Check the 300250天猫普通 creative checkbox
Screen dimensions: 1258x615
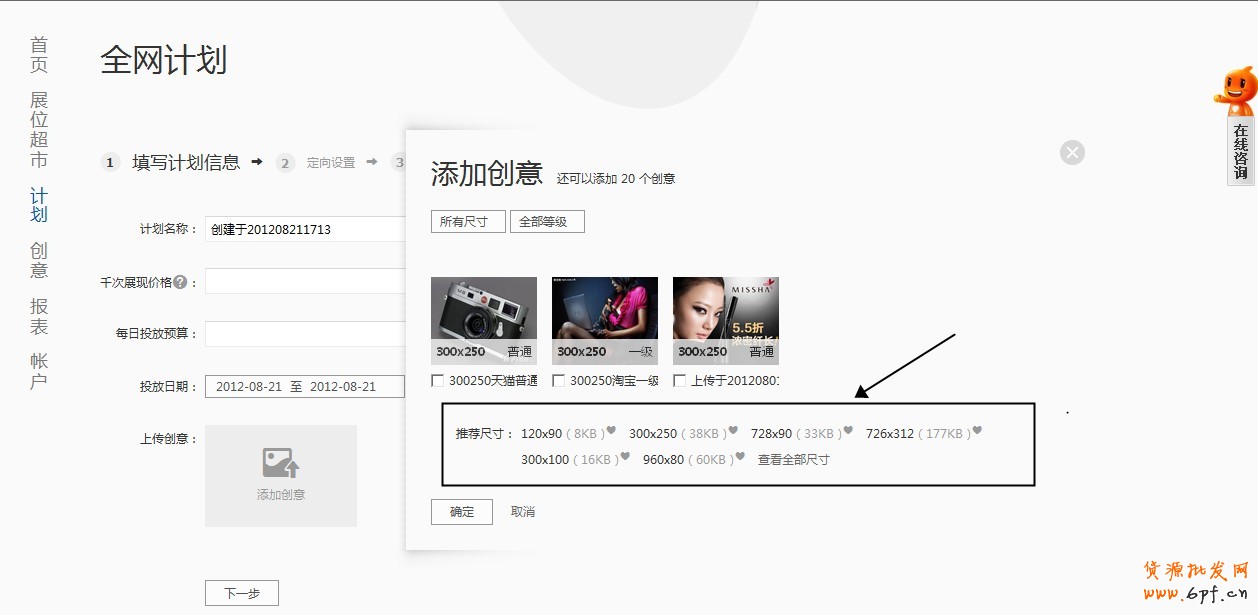[x=438, y=381]
